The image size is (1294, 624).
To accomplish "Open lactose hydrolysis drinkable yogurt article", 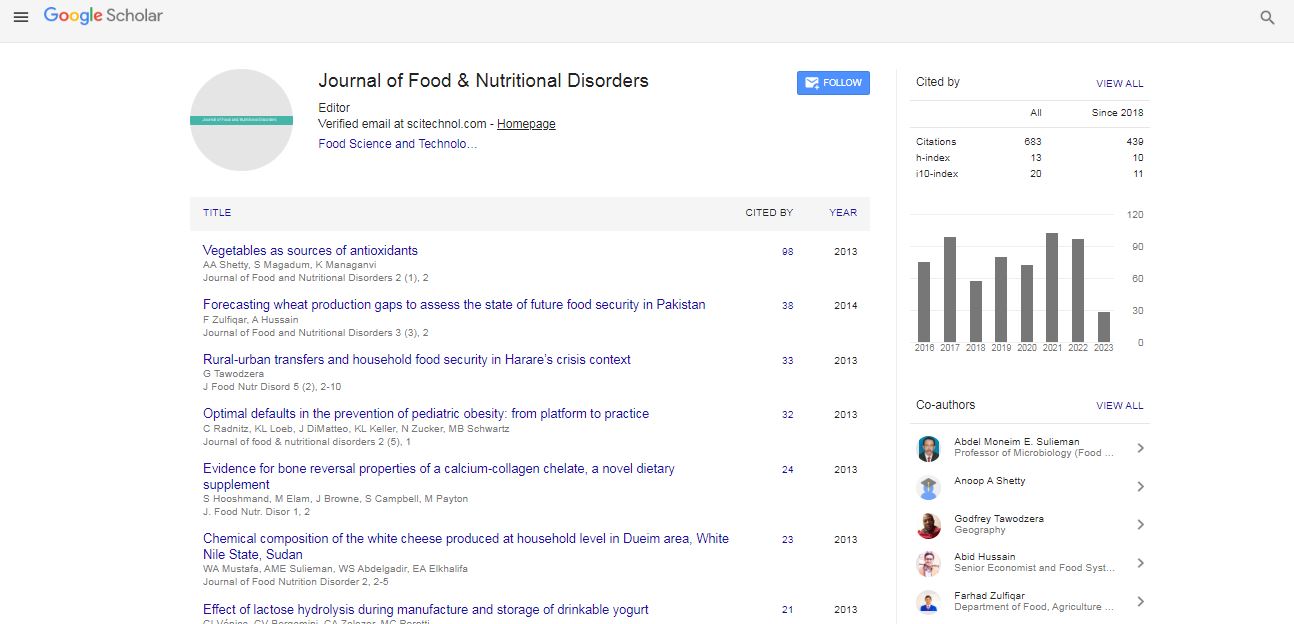I will 426,609.
